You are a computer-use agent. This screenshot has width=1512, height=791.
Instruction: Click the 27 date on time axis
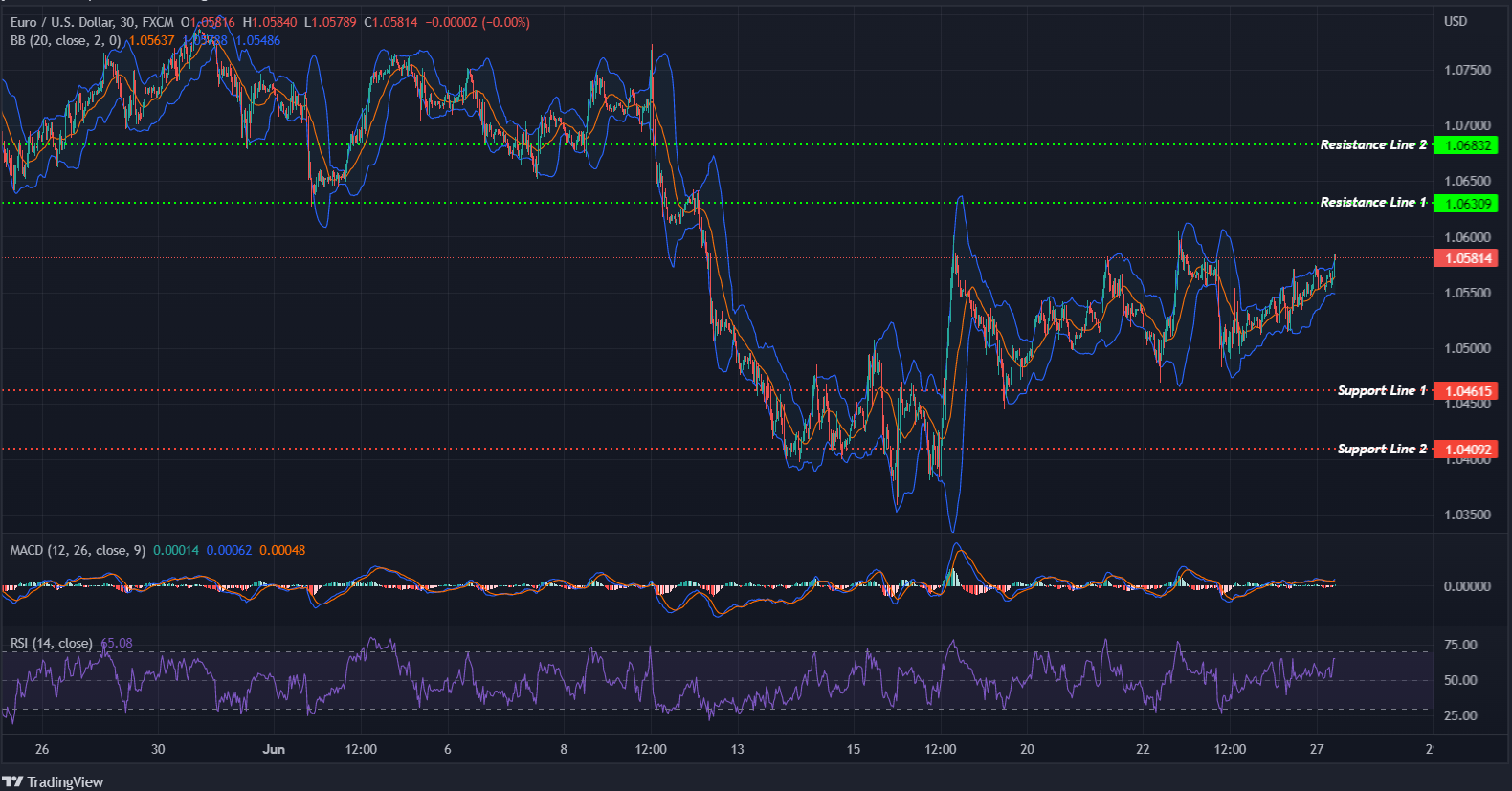pos(1317,749)
